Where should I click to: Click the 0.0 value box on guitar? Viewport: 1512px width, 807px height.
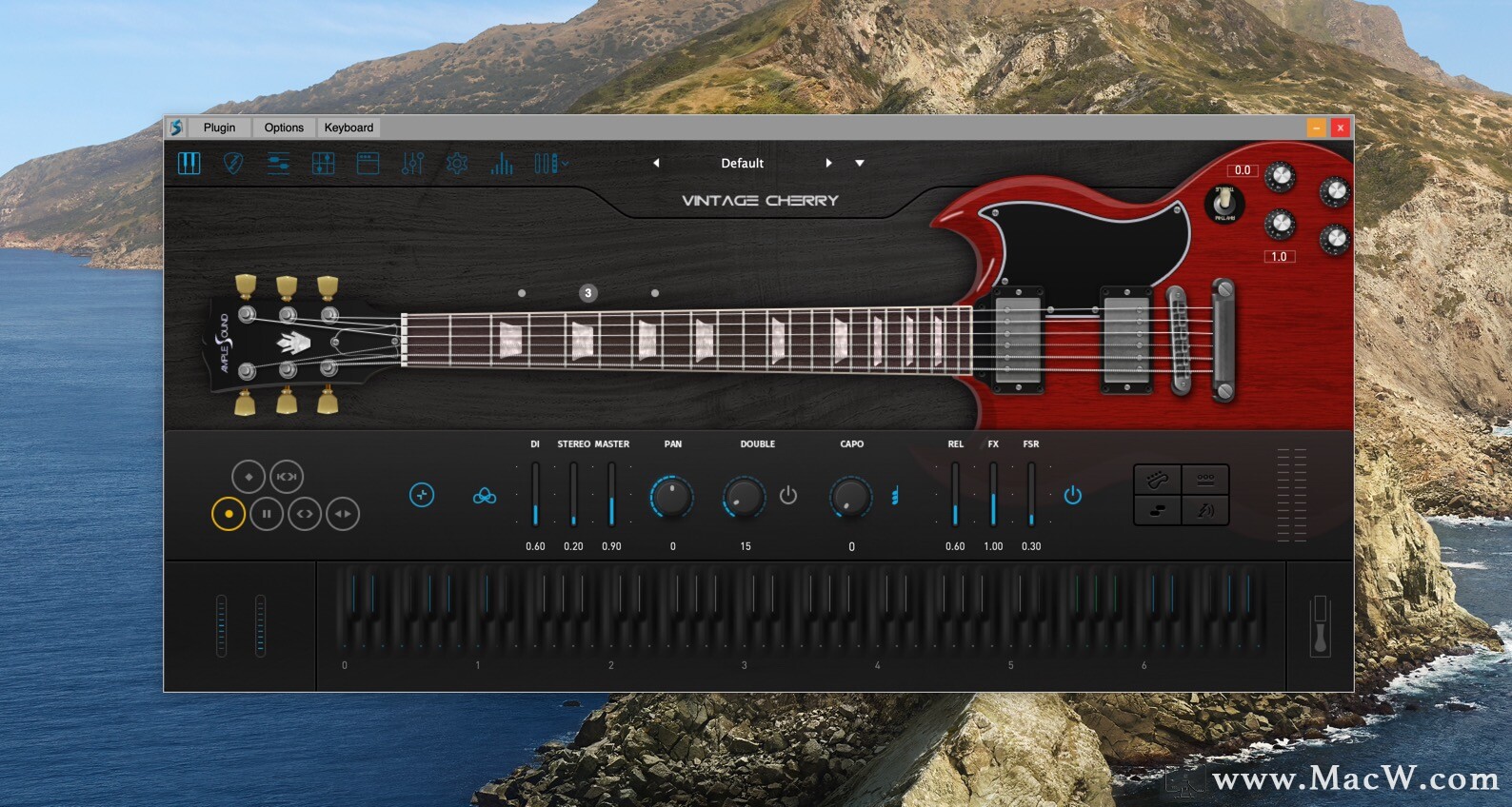tap(1243, 170)
